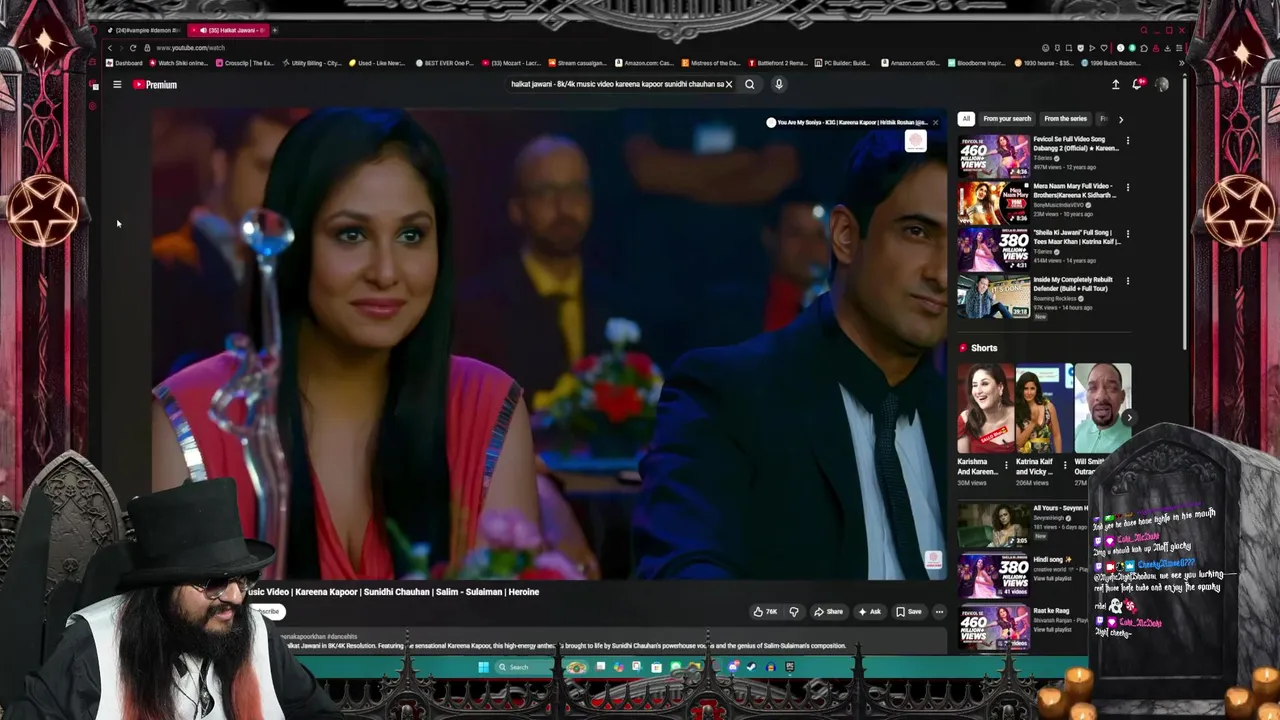Save the video to a playlist
This screenshot has width=1280, height=720.
click(x=909, y=612)
